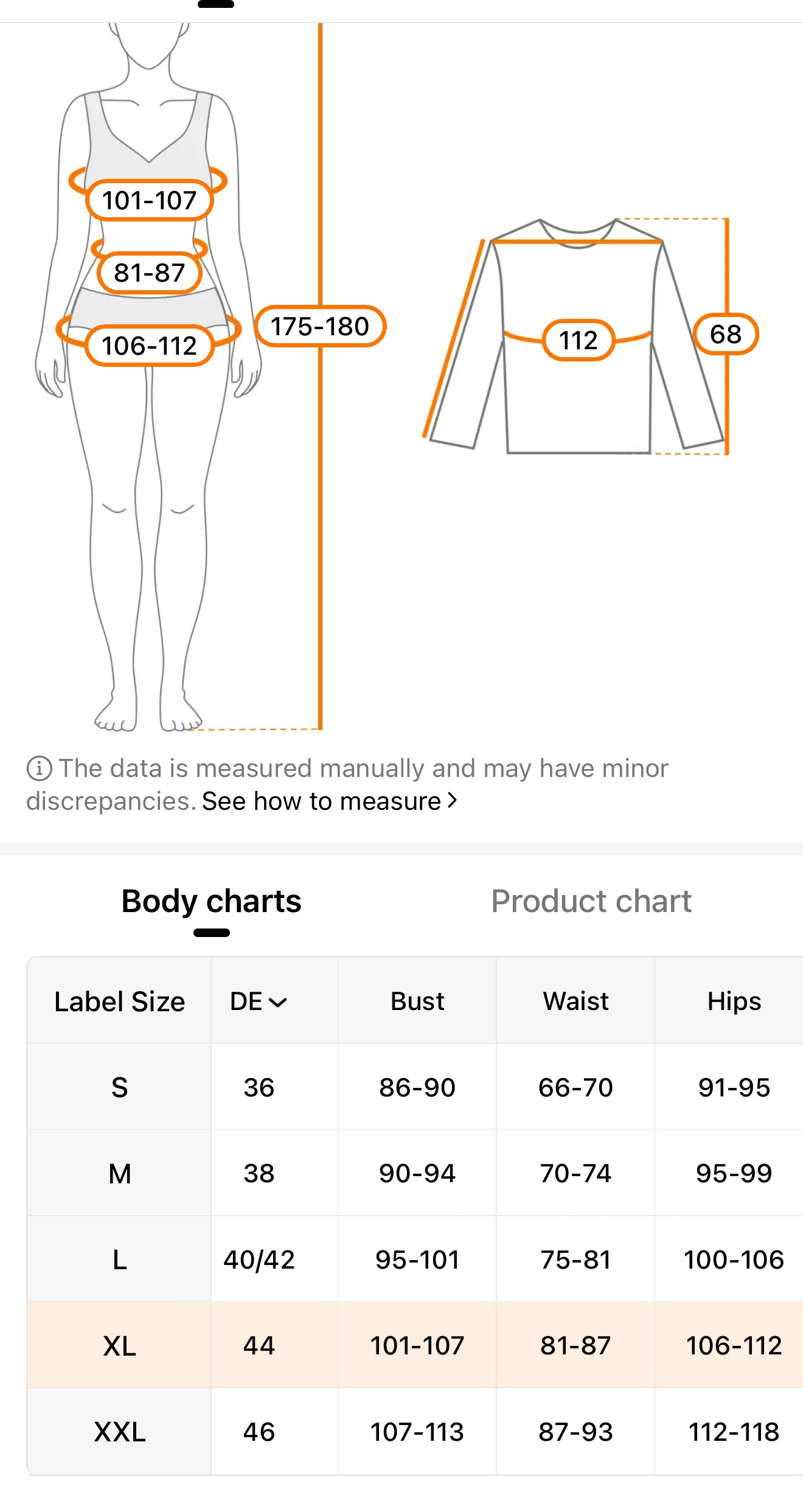Click the arrow after See how to measure

(453, 801)
